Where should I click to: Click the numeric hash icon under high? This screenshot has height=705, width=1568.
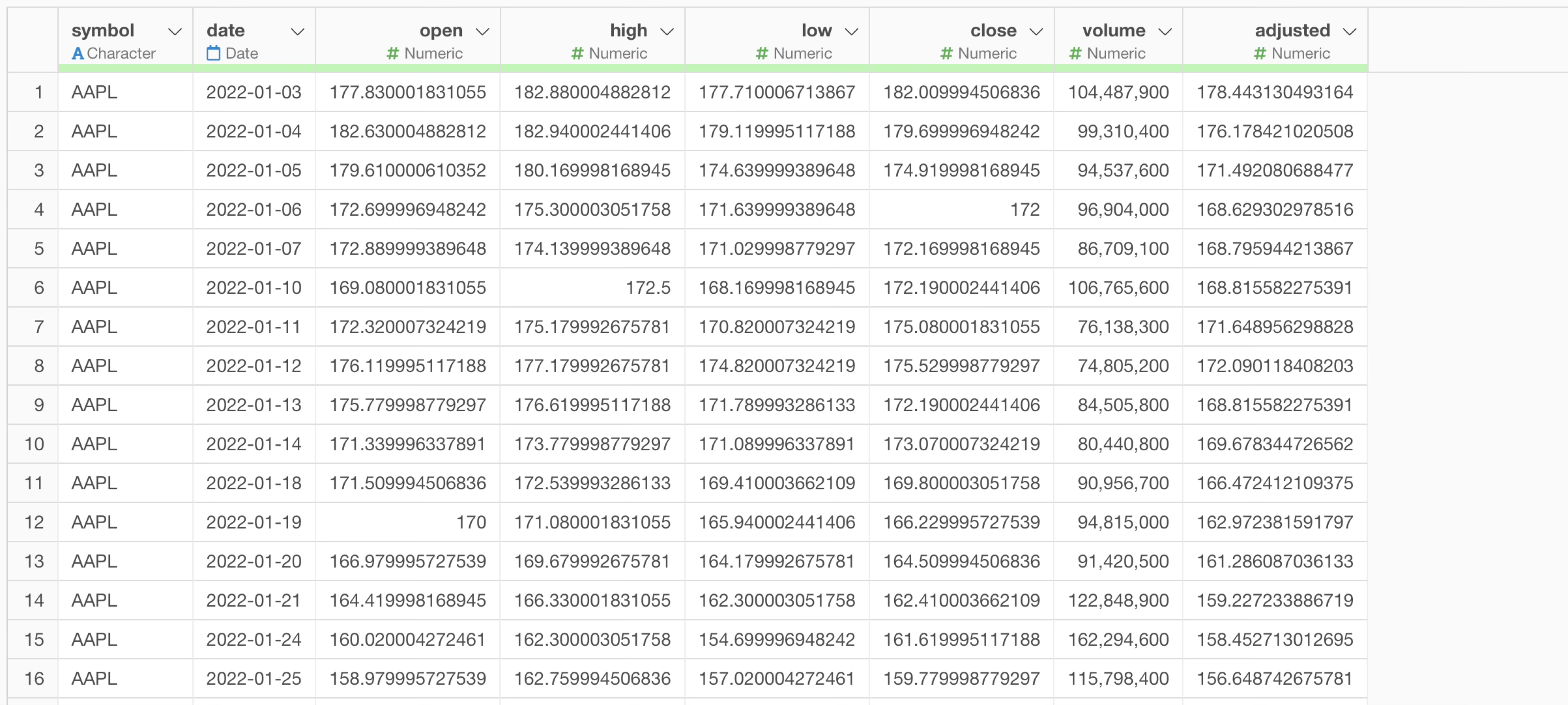coord(577,54)
